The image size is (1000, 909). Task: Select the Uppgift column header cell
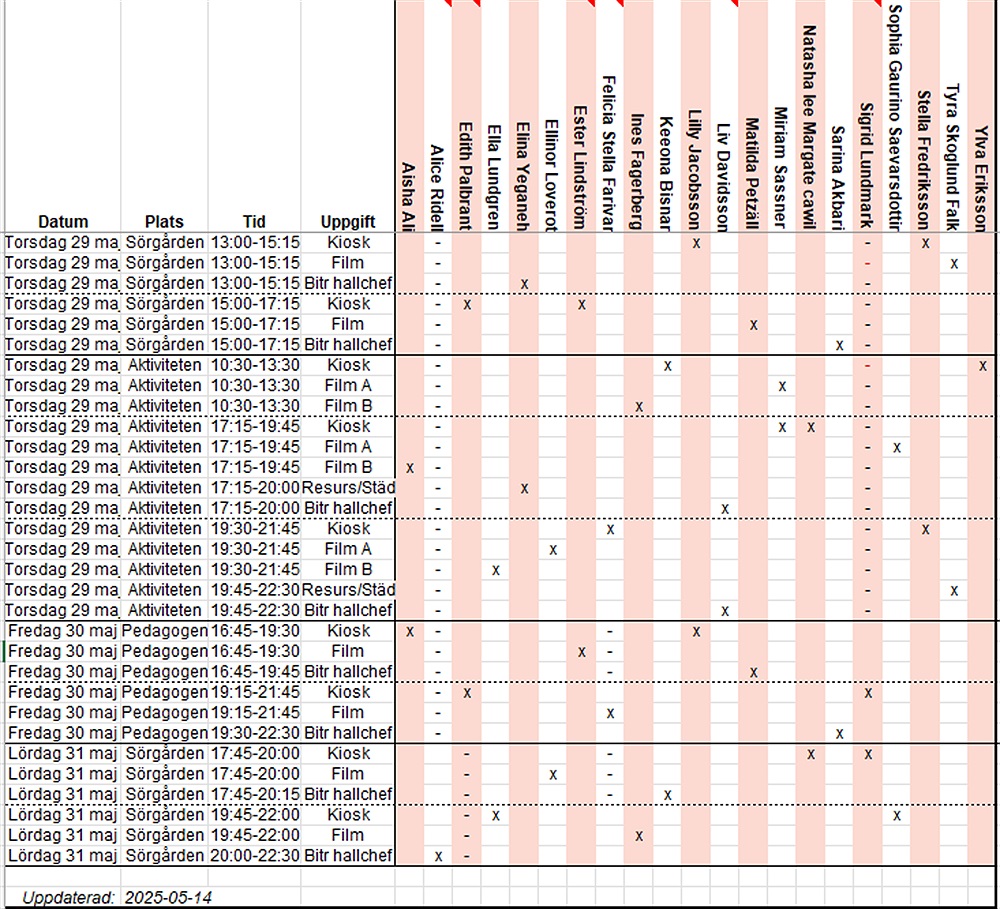(x=348, y=221)
